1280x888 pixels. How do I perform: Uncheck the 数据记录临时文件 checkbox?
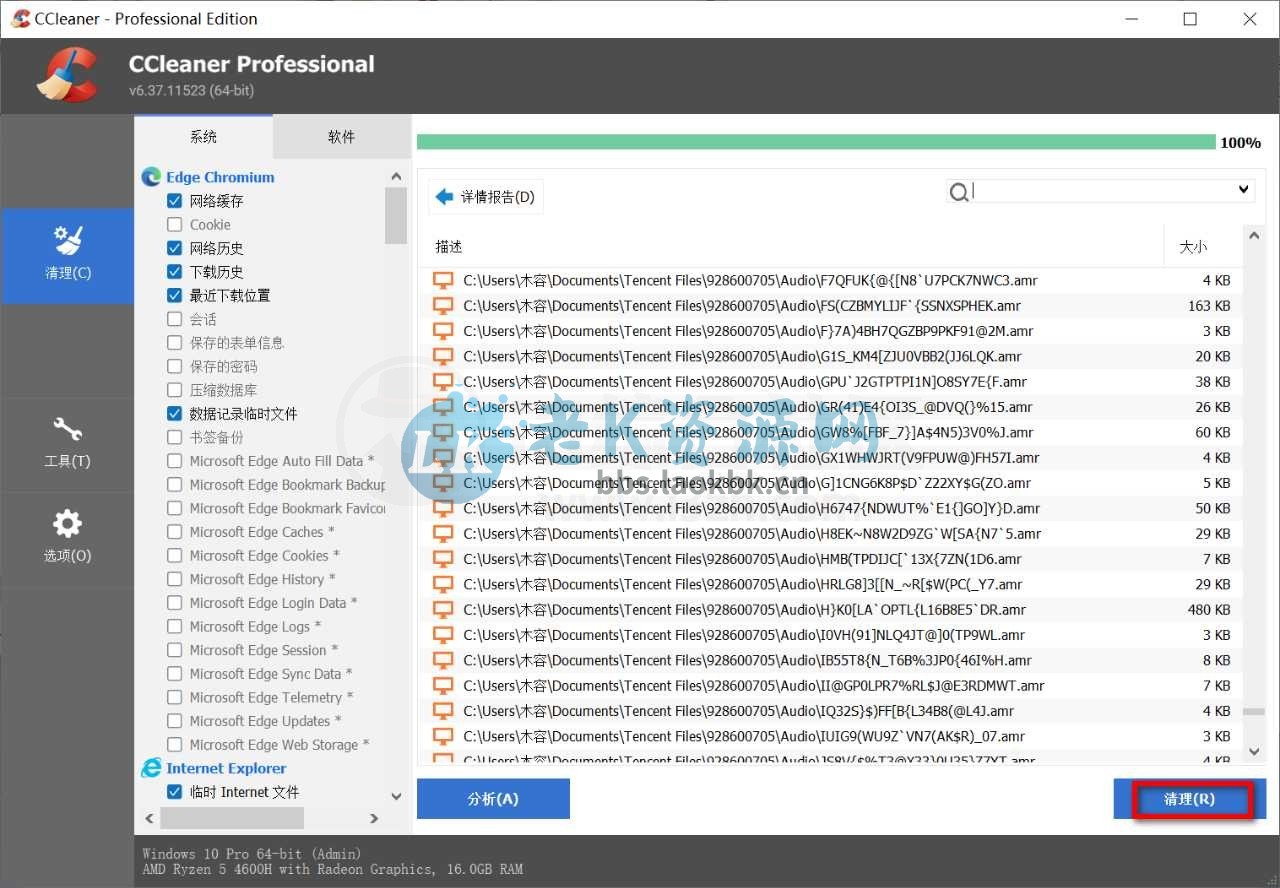(x=175, y=414)
